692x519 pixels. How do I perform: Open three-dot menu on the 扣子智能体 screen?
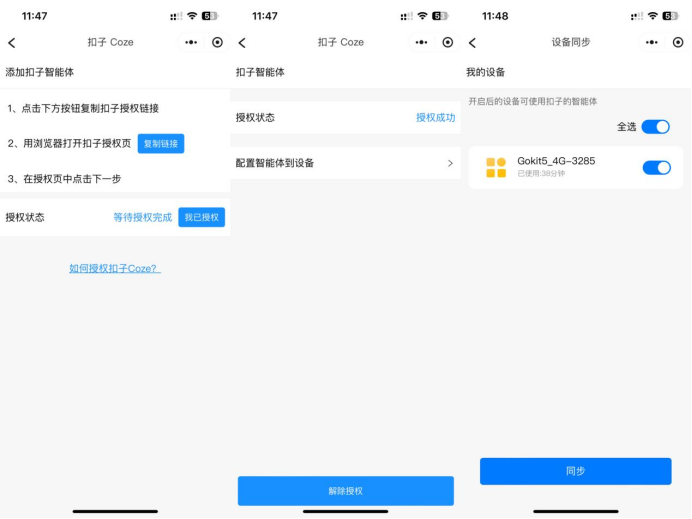pyautogui.click(x=421, y=42)
